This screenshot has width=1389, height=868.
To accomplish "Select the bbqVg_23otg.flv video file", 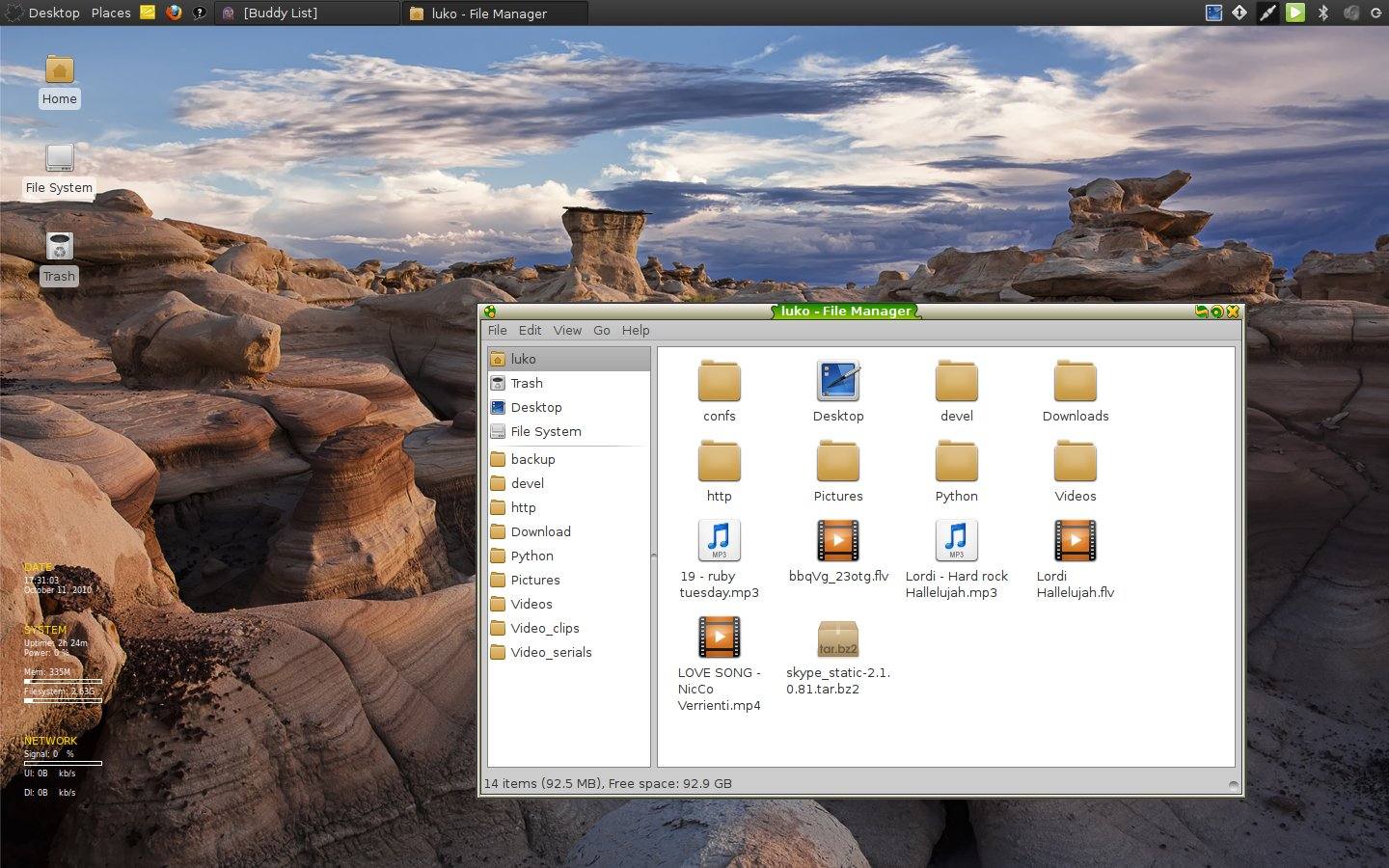I will coord(837,541).
